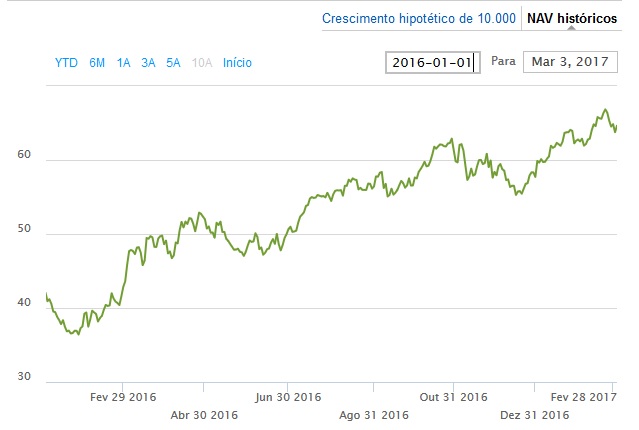The height and width of the screenshot is (430, 639).
Task: Switch to Crescimento hipotético de 10.000 tab
Action: click(418, 18)
